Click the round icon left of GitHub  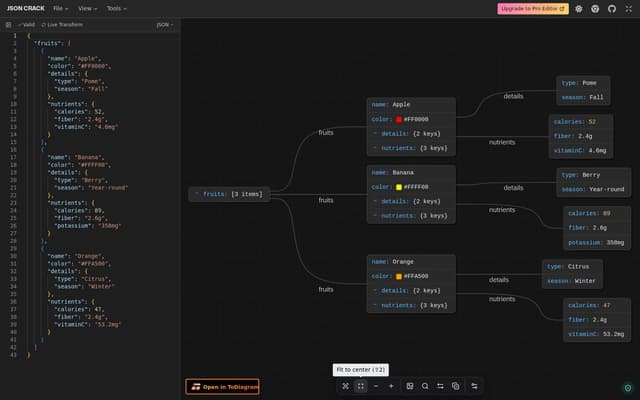(x=595, y=9)
